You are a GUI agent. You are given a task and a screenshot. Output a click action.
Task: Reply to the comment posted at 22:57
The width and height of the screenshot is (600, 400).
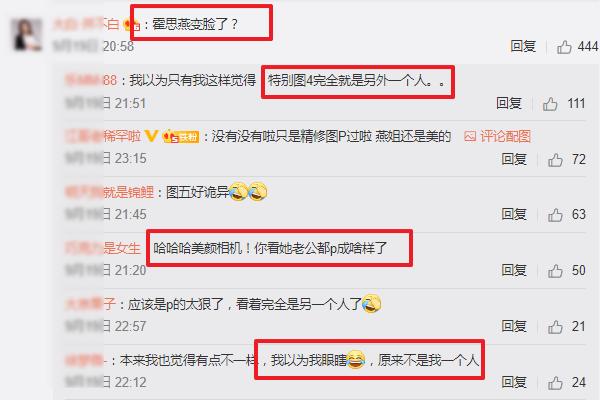click(514, 326)
